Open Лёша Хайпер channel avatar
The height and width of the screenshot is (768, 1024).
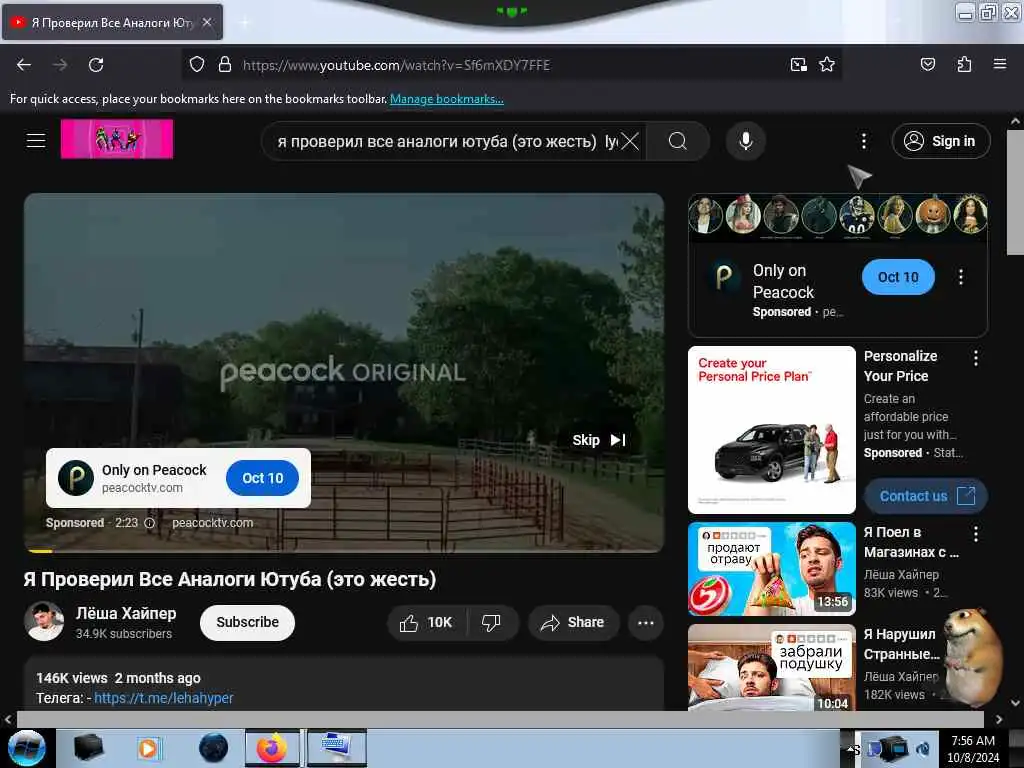click(x=44, y=621)
